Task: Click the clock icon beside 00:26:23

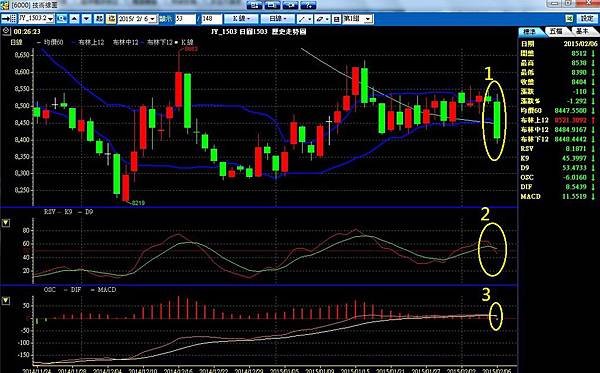Action: point(7,31)
